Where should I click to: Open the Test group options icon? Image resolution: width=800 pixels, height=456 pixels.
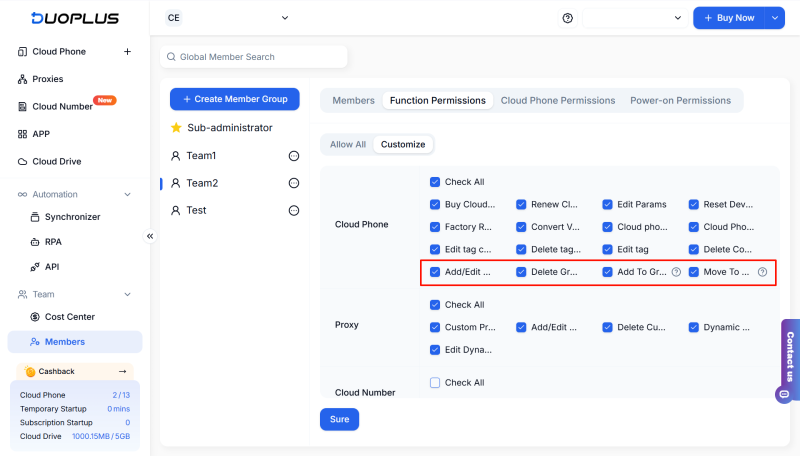point(294,210)
